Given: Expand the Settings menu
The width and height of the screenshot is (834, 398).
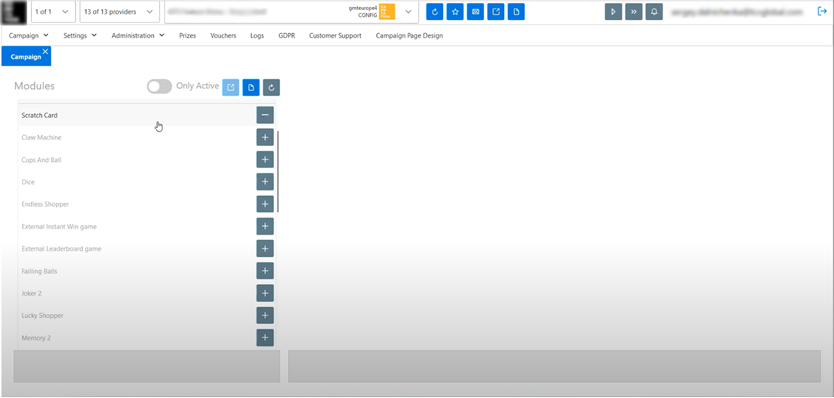Looking at the screenshot, I should click(80, 36).
